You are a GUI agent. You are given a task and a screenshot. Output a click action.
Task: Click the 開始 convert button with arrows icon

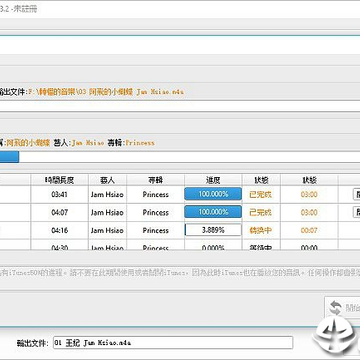(x=343, y=308)
